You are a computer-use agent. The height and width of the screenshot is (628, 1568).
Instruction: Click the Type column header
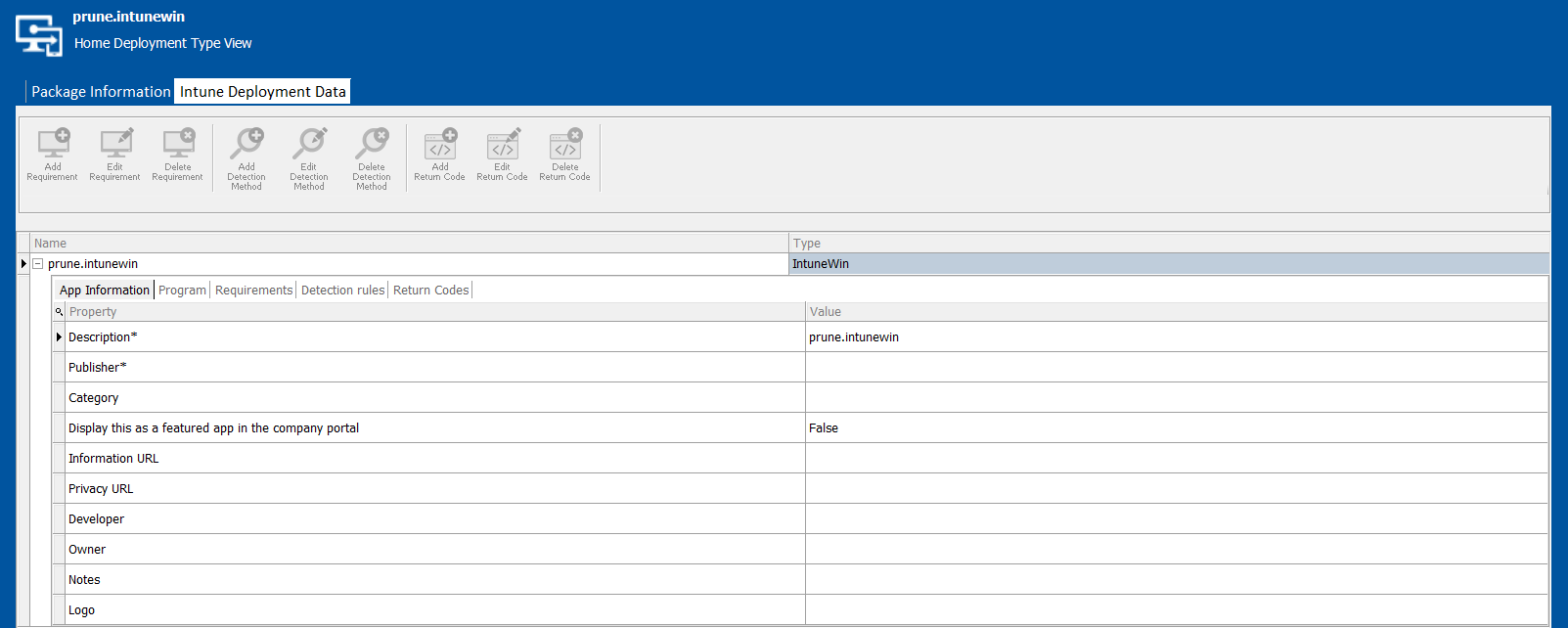pos(1169,244)
